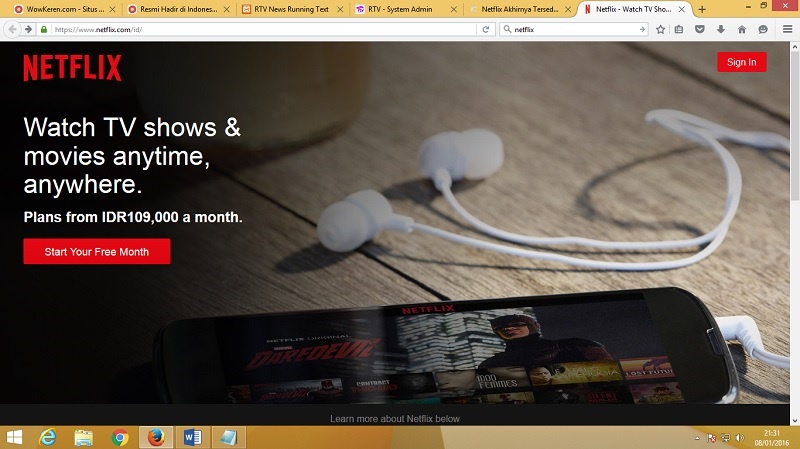Viewport: 800px width, 449px height.
Task: Click the Firefox back arrow button
Action: click(x=12, y=30)
